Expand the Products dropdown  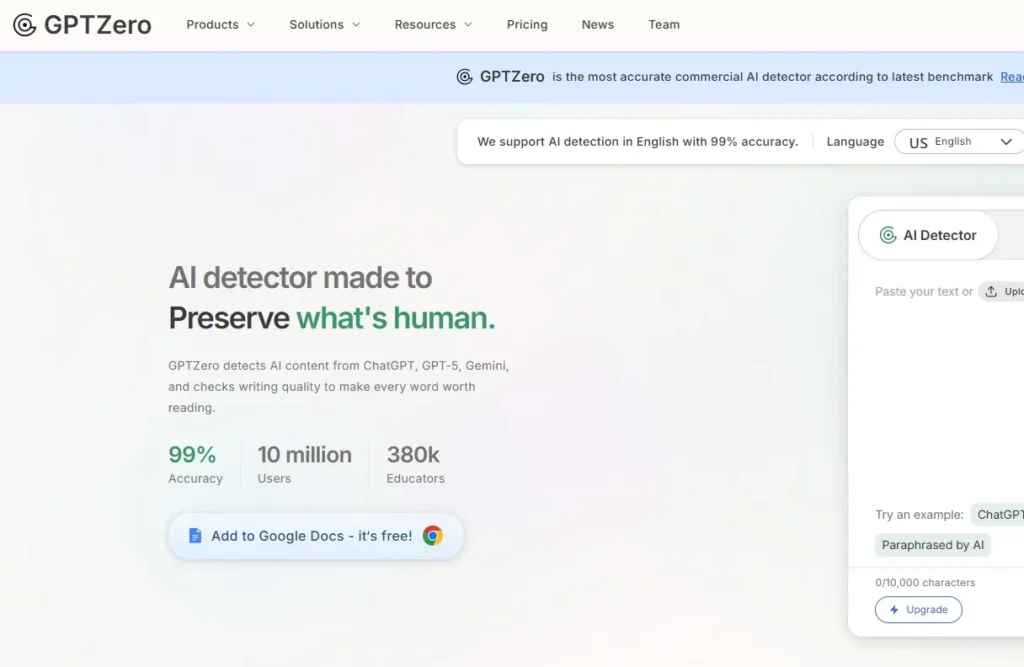pyautogui.click(x=219, y=24)
